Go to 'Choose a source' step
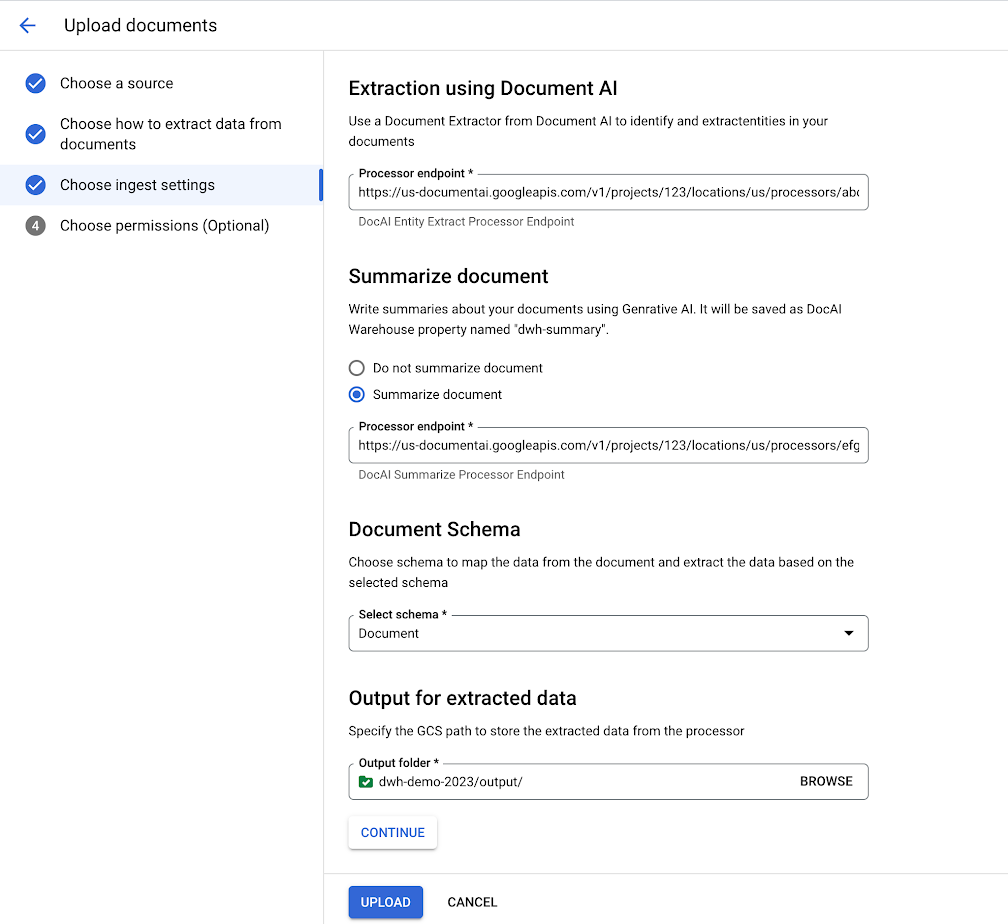This screenshot has height=924, width=1008. (x=116, y=83)
